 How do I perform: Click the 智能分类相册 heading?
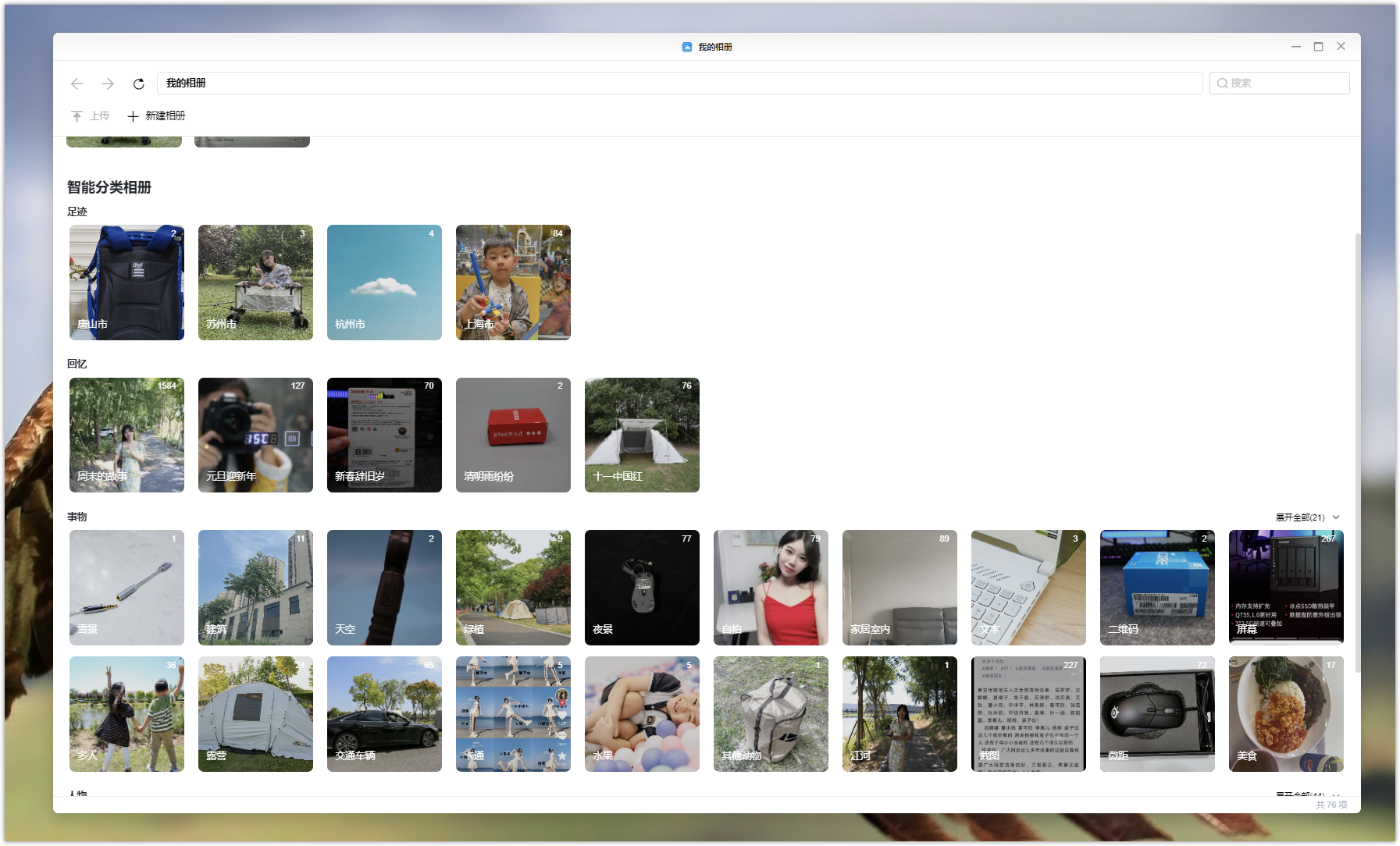click(x=109, y=187)
